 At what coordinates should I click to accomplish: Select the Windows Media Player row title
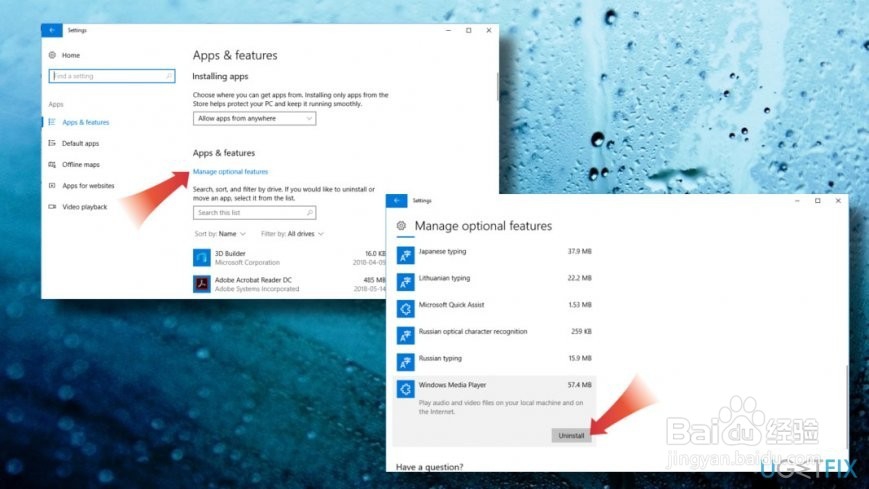[x=452, y=385]
